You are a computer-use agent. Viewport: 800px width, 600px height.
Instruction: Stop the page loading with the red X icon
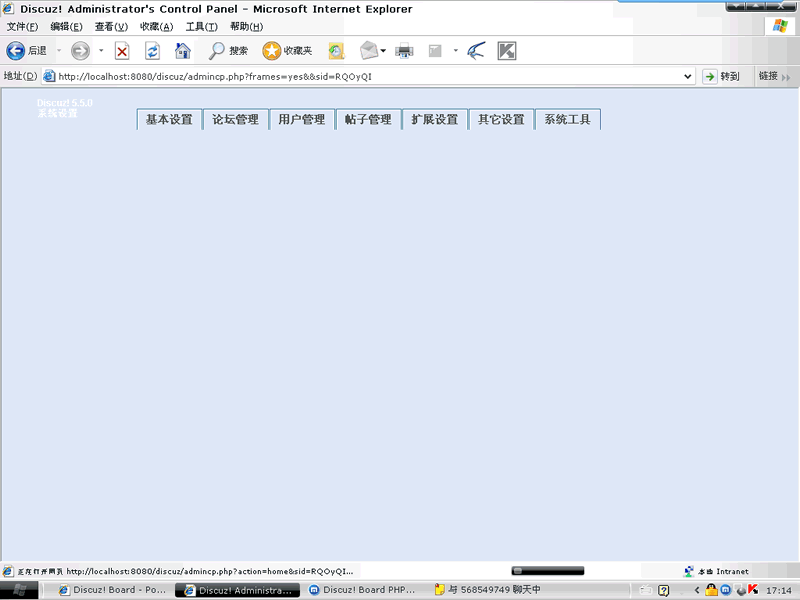(x=123, y=51)
